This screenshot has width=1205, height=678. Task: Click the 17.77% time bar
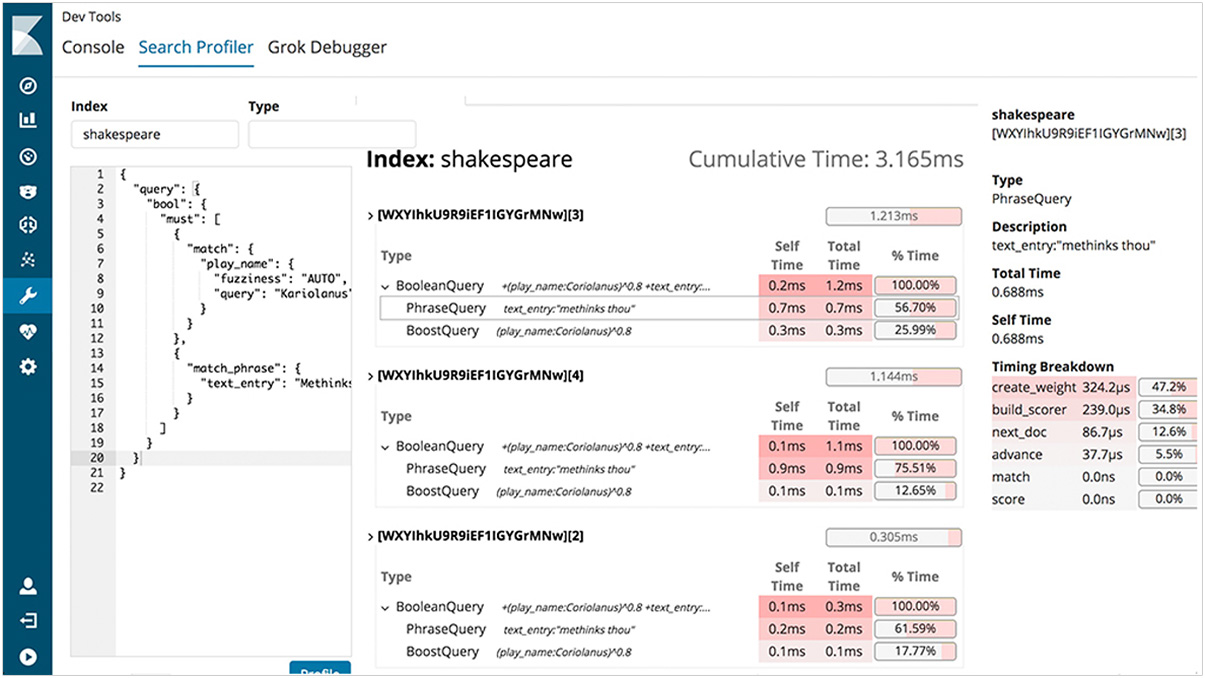[x=915, y=652]
